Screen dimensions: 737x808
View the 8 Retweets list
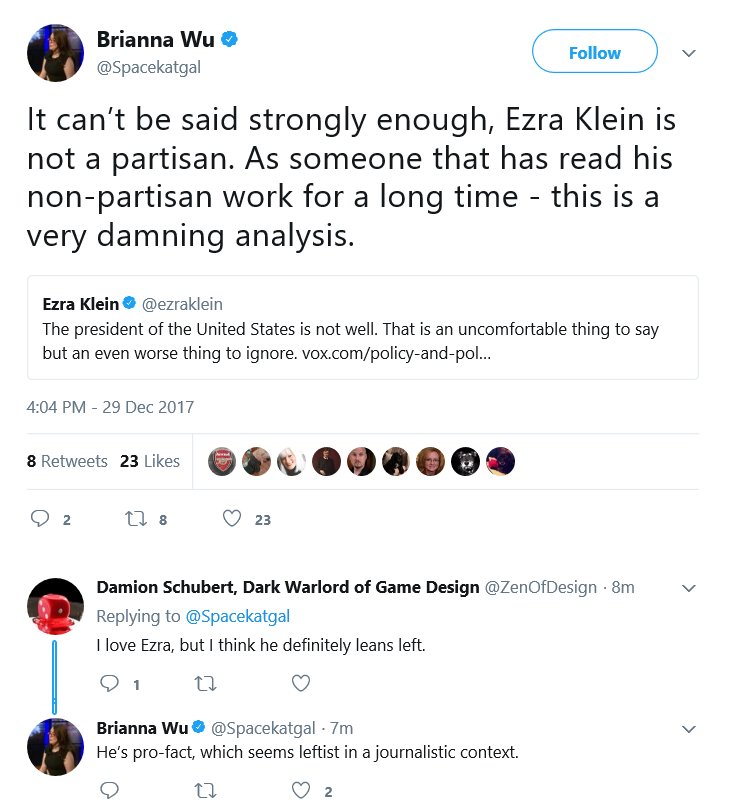coord(67,461)
